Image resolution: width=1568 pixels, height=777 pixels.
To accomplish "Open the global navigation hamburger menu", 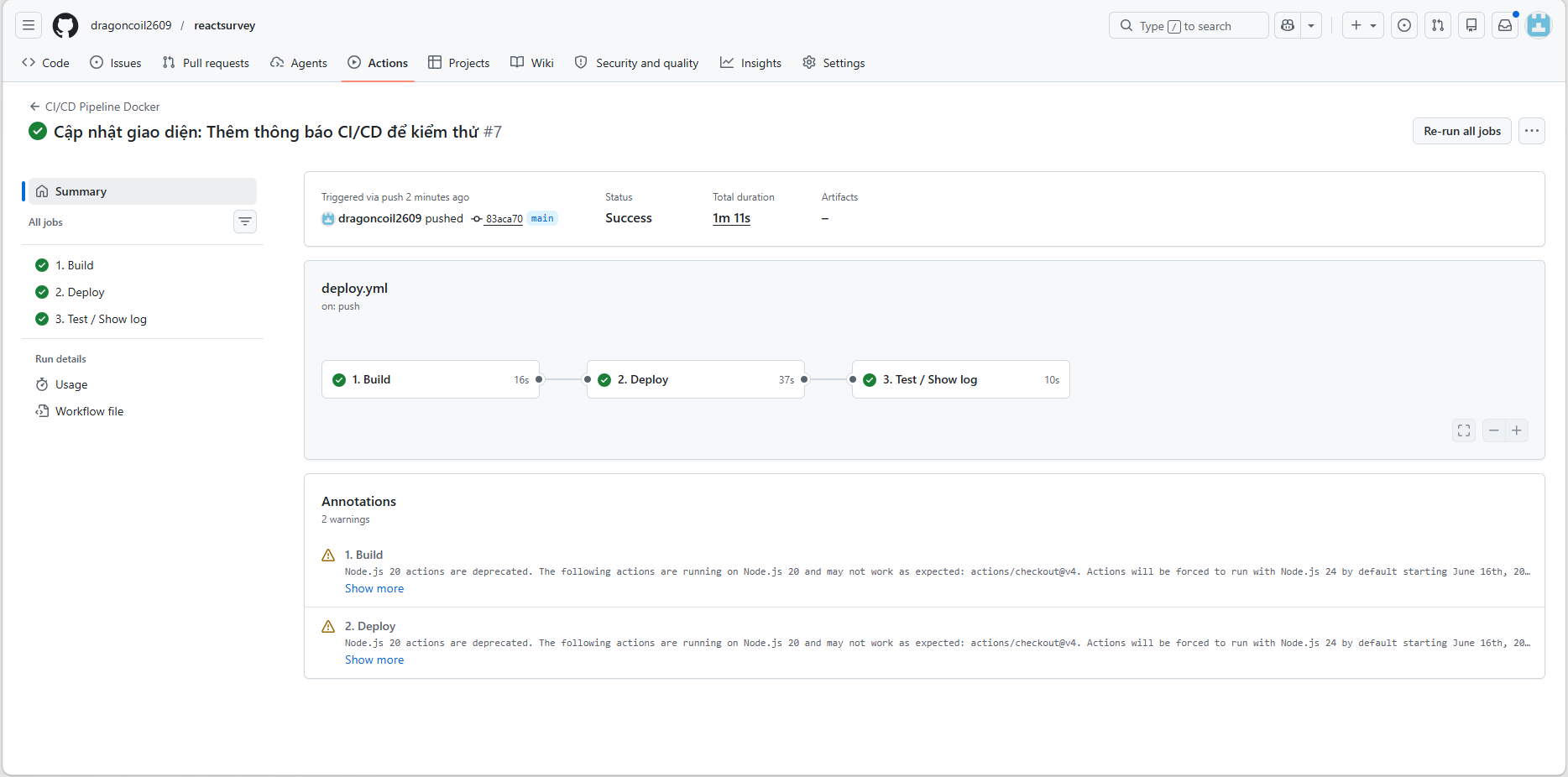I will point(29,25).
